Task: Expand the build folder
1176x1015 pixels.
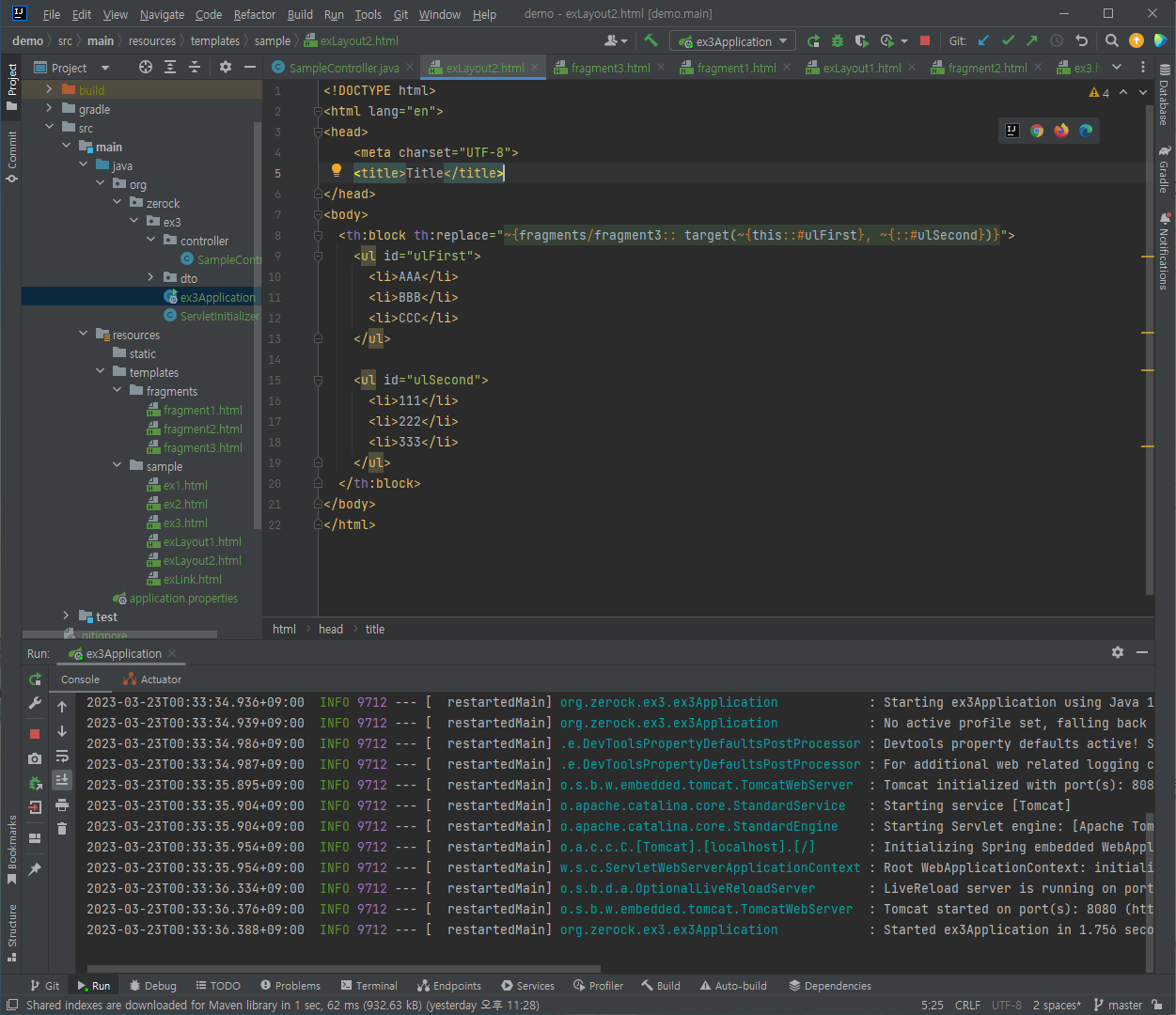Action: click(x=49, y=89)
